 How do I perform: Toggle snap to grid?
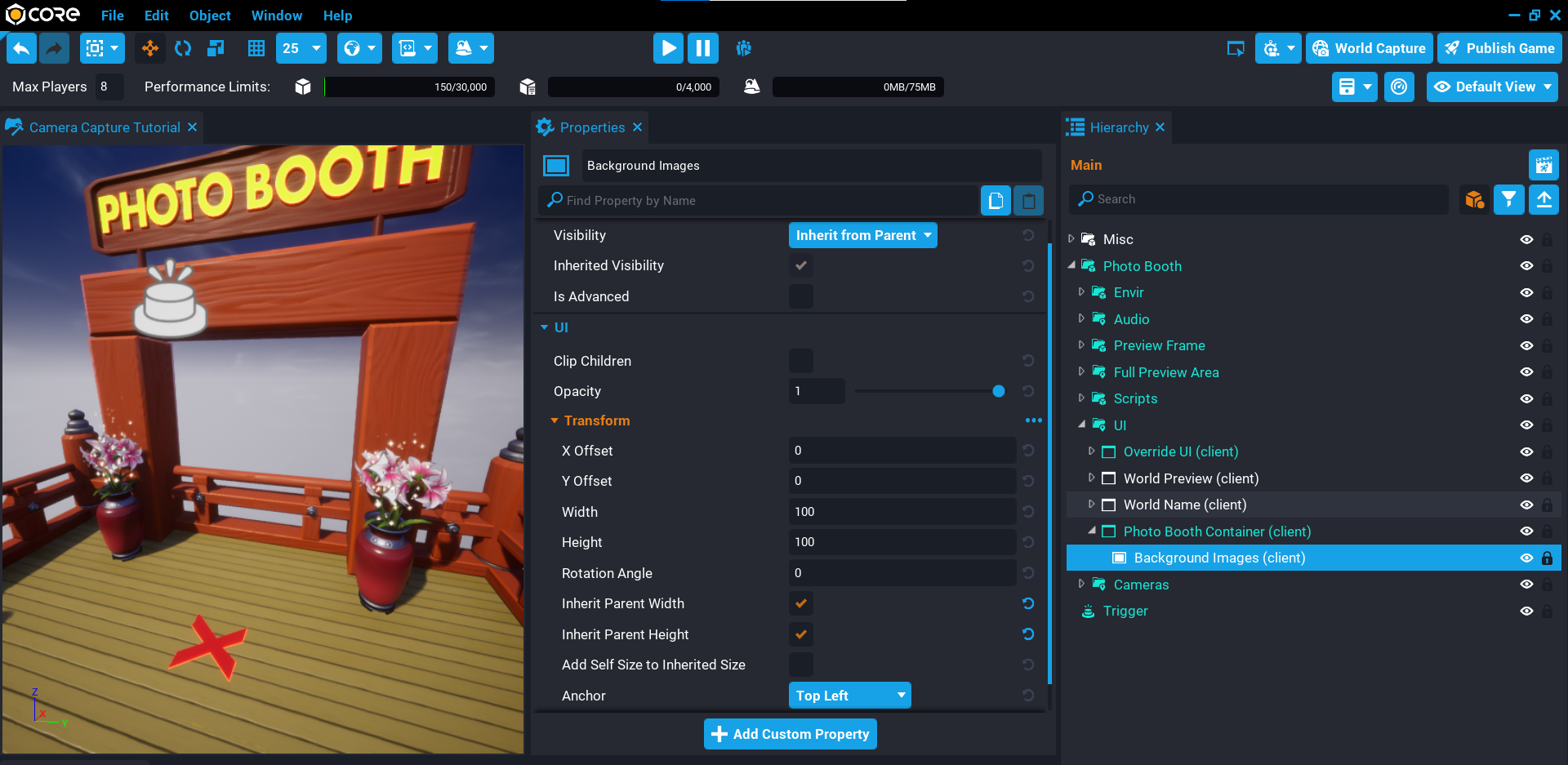click(x=256, y=48)
